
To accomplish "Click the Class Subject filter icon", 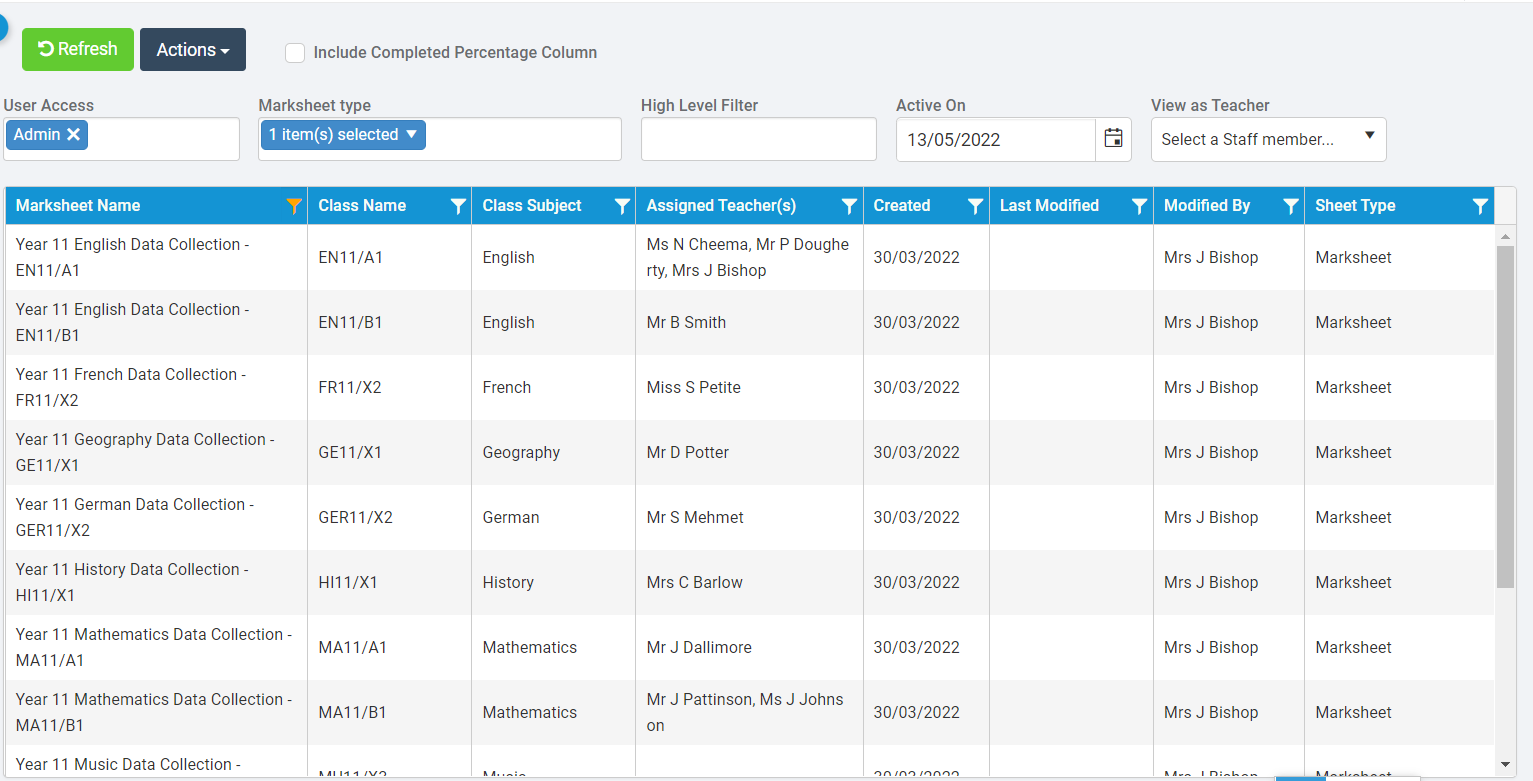I will coord(622,205).
